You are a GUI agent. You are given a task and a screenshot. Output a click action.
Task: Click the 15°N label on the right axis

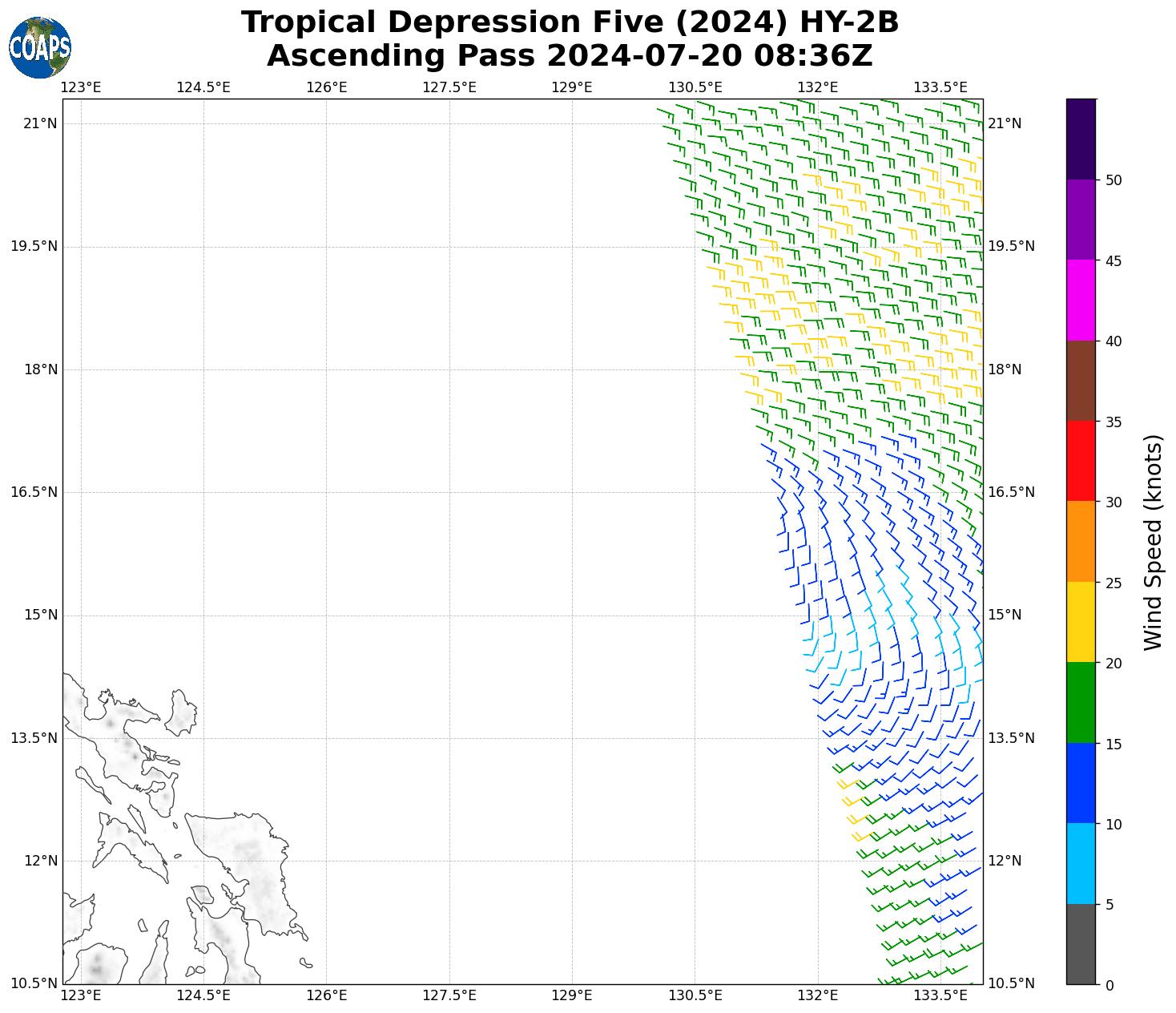(1005, 615)
